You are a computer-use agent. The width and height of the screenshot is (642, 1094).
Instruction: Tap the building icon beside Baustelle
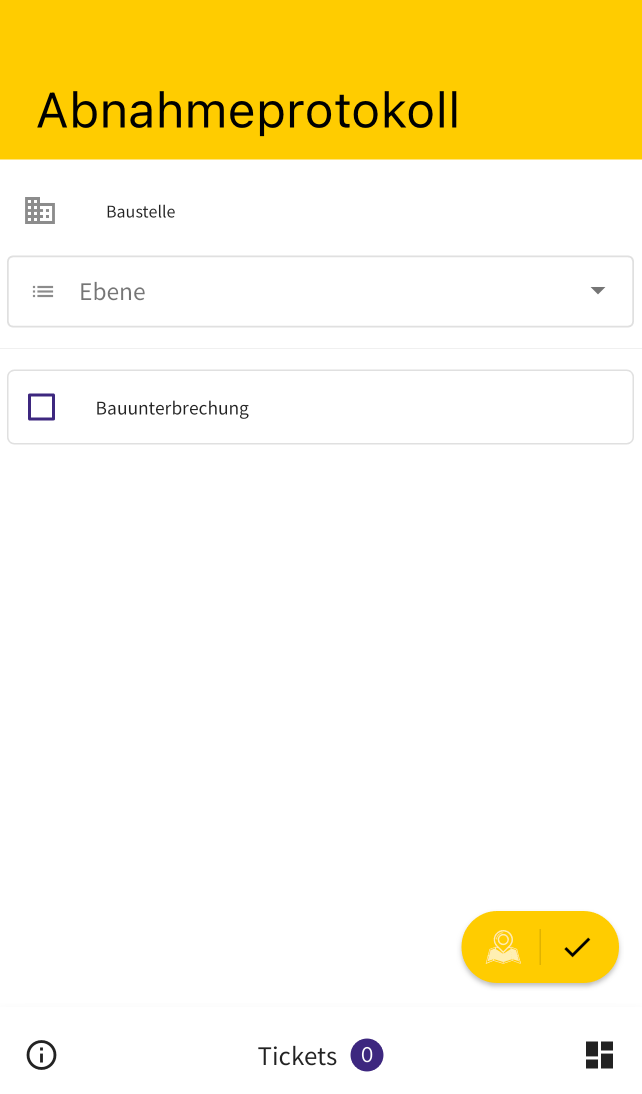pyautogui.click(x=40, y=211)
